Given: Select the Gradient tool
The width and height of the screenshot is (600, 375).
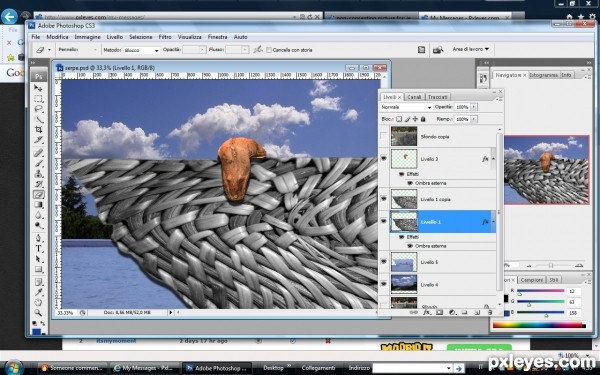Looking at the screenshot, I should (38, 205).
